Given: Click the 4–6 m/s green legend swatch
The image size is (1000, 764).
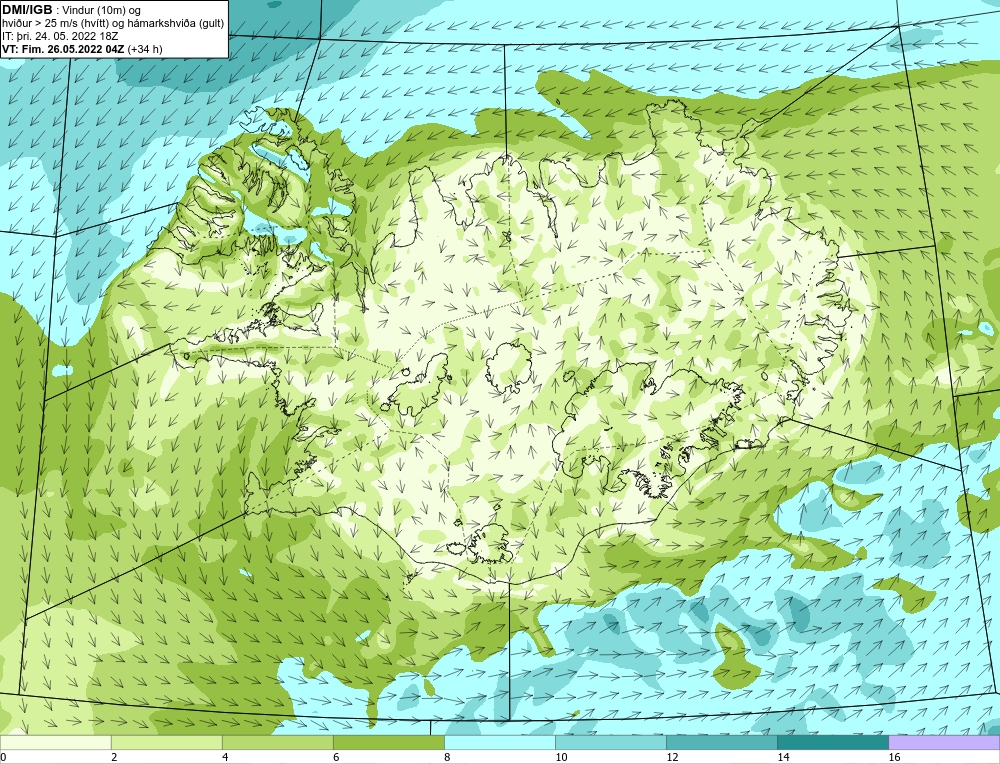Looking at the screenshot, I should [x=277, y=742].
